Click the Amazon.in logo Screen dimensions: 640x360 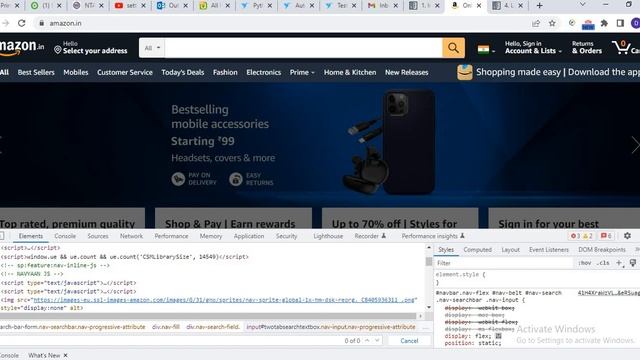22,48
